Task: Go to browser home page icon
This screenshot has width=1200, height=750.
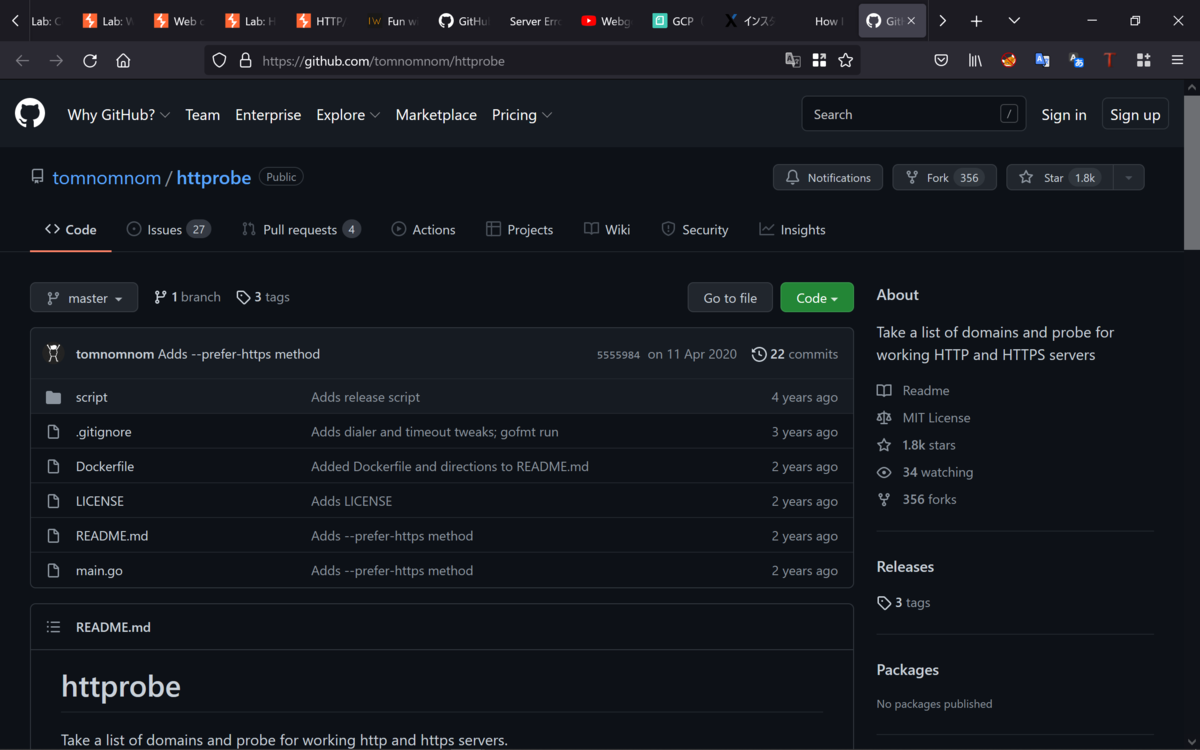Action: [x=123, y=61]
